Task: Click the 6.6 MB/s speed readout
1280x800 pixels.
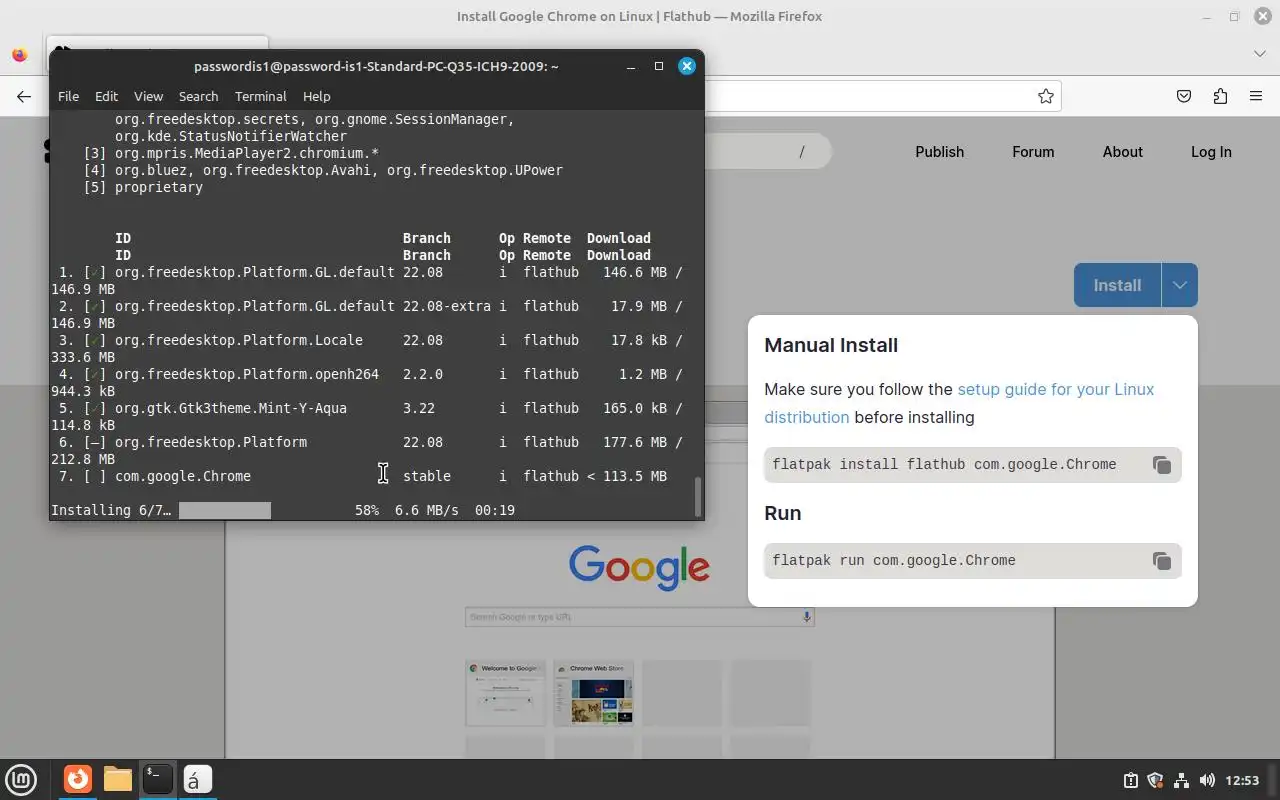Action: click(427, 510)
